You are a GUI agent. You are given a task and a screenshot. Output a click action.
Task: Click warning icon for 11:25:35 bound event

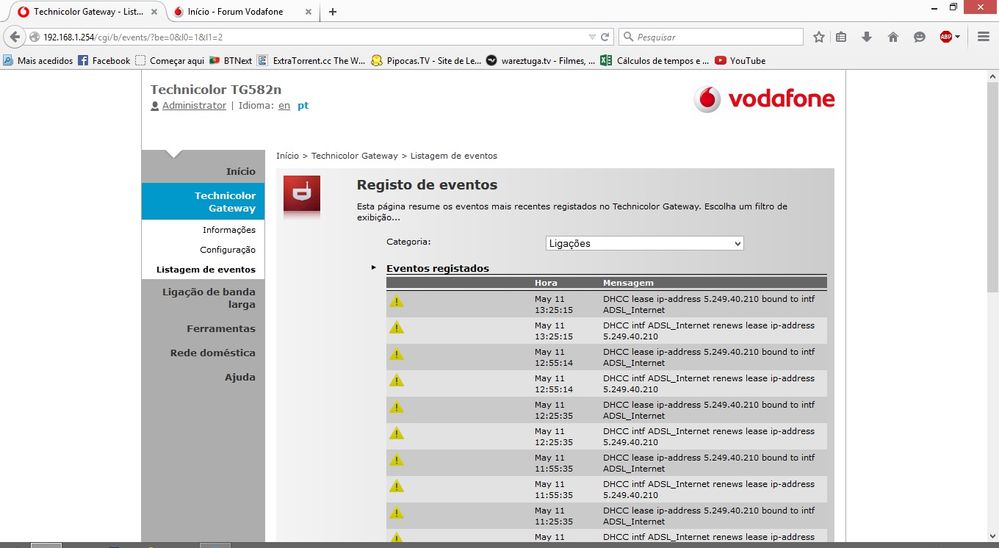(396, 513)
